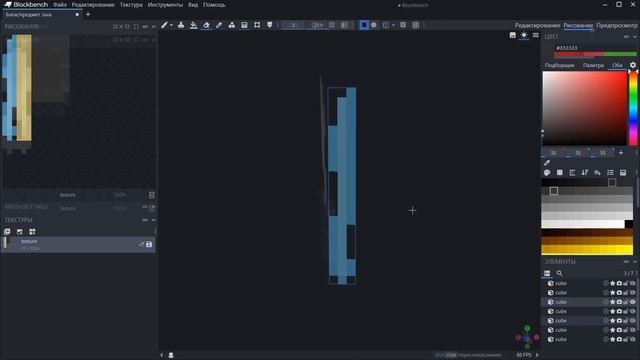Click the rainbow hue slider

pos(633,108)
